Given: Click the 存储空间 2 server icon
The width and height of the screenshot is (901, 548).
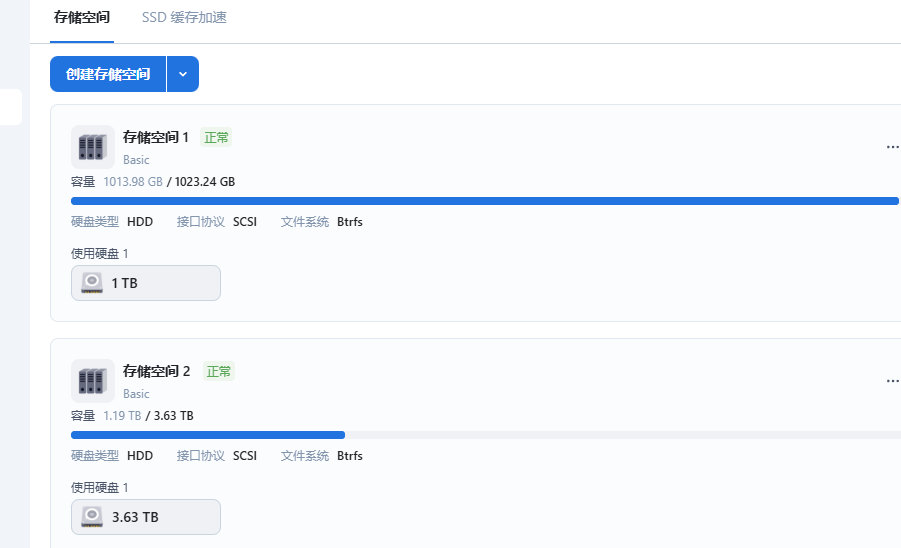Looking at the screenshot, I should click(92, 380).
